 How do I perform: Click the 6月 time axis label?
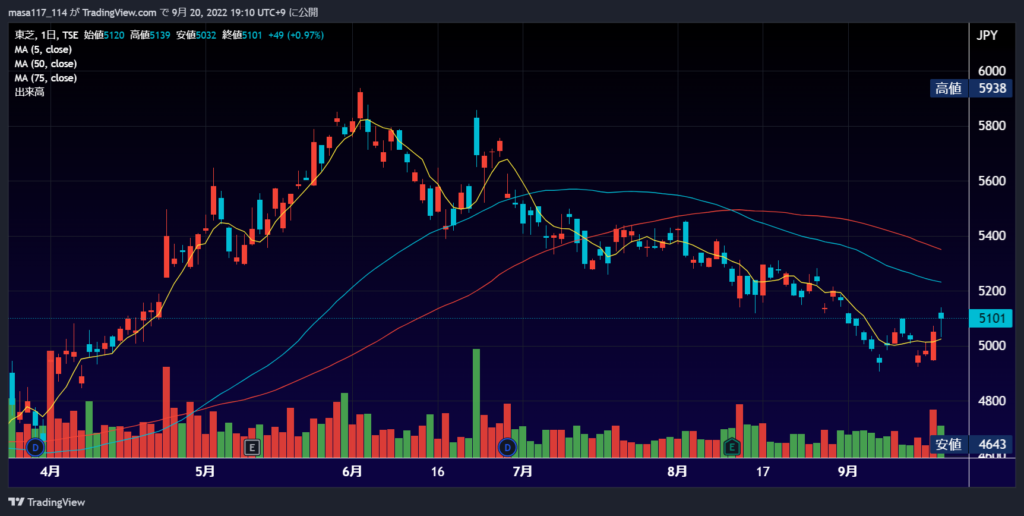coord(352,471)
